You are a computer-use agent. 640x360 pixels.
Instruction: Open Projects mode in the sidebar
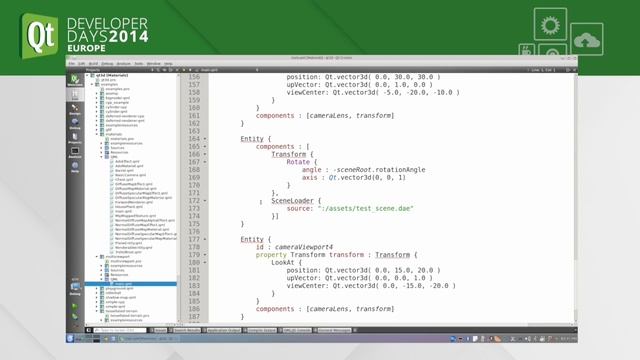[x=75, y=138]
